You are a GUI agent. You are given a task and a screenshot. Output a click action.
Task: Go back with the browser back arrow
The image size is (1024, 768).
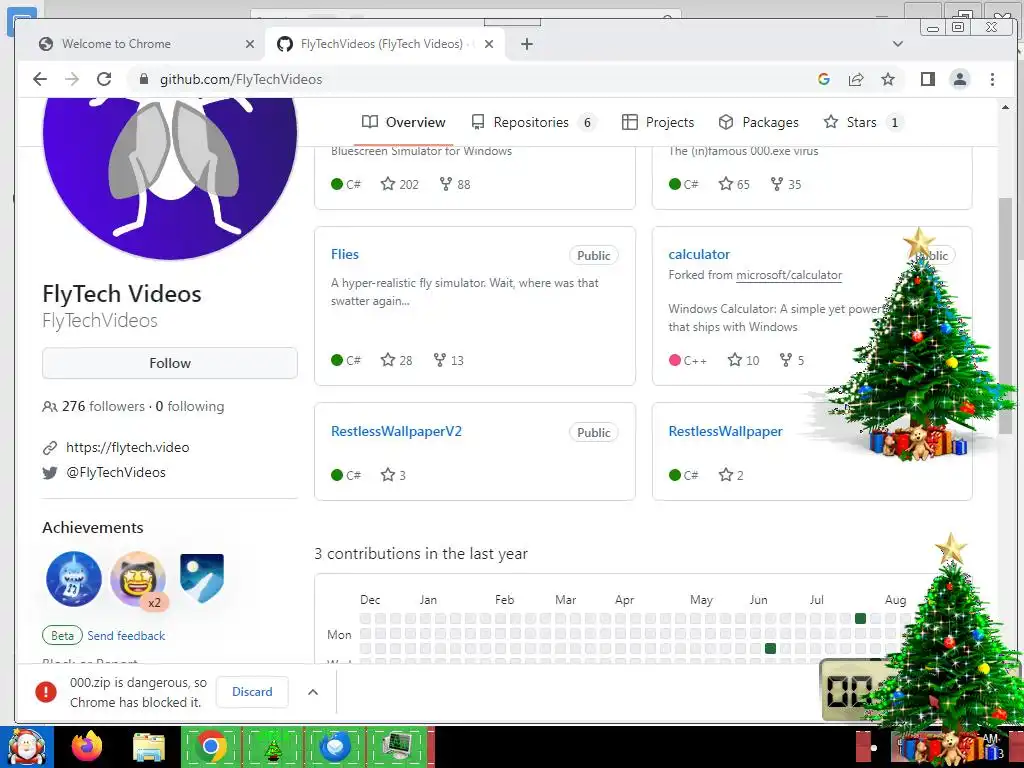coord(40,79)
